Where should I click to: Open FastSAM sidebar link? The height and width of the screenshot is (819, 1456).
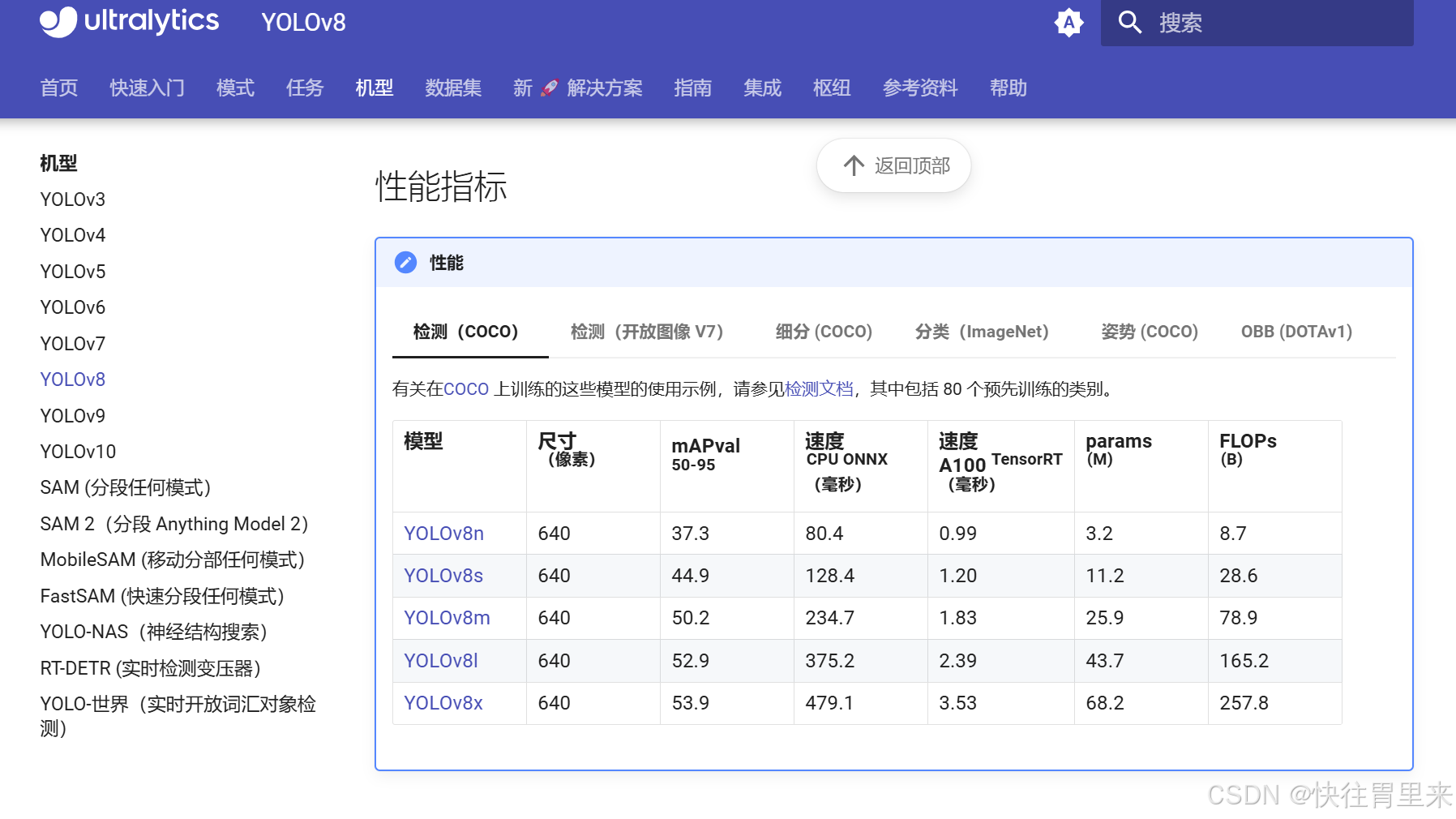(162, 596)
